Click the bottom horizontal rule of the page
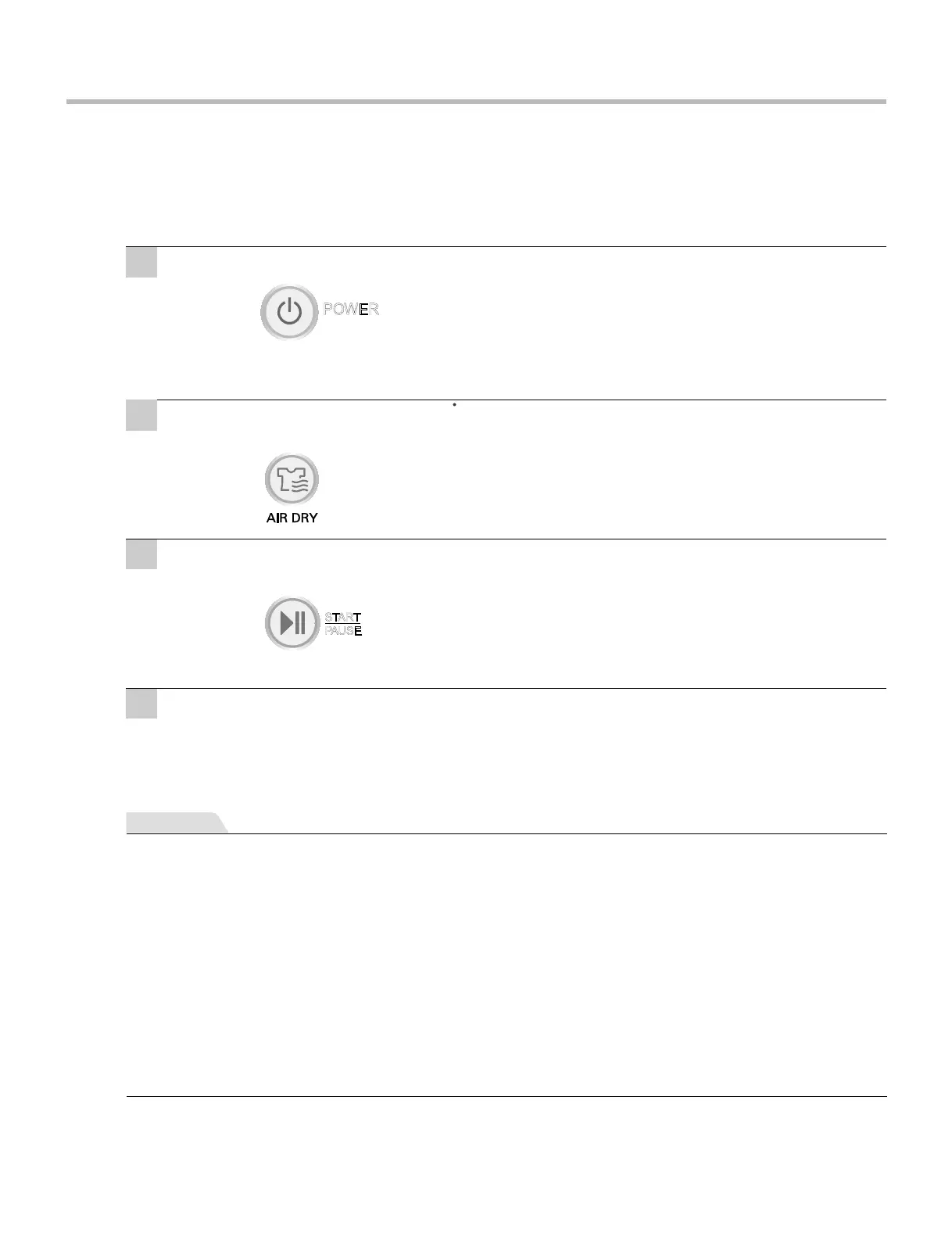The image size is (952, 1240). coord(506,1097)
